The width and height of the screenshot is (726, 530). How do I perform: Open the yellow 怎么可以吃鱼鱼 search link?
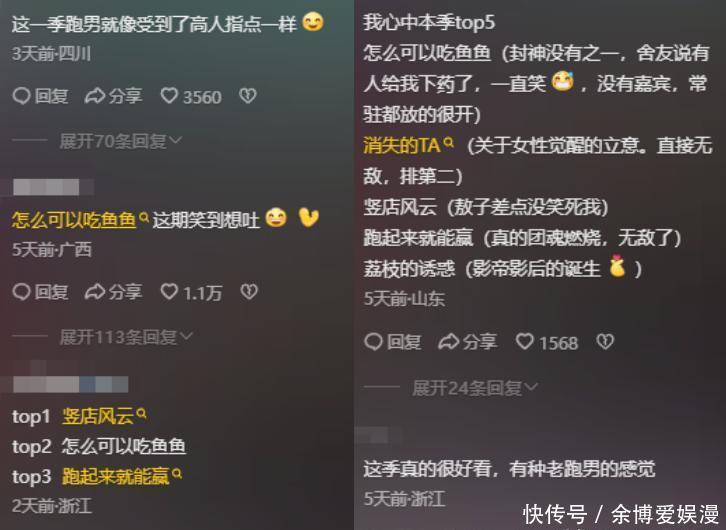[80, 219]
